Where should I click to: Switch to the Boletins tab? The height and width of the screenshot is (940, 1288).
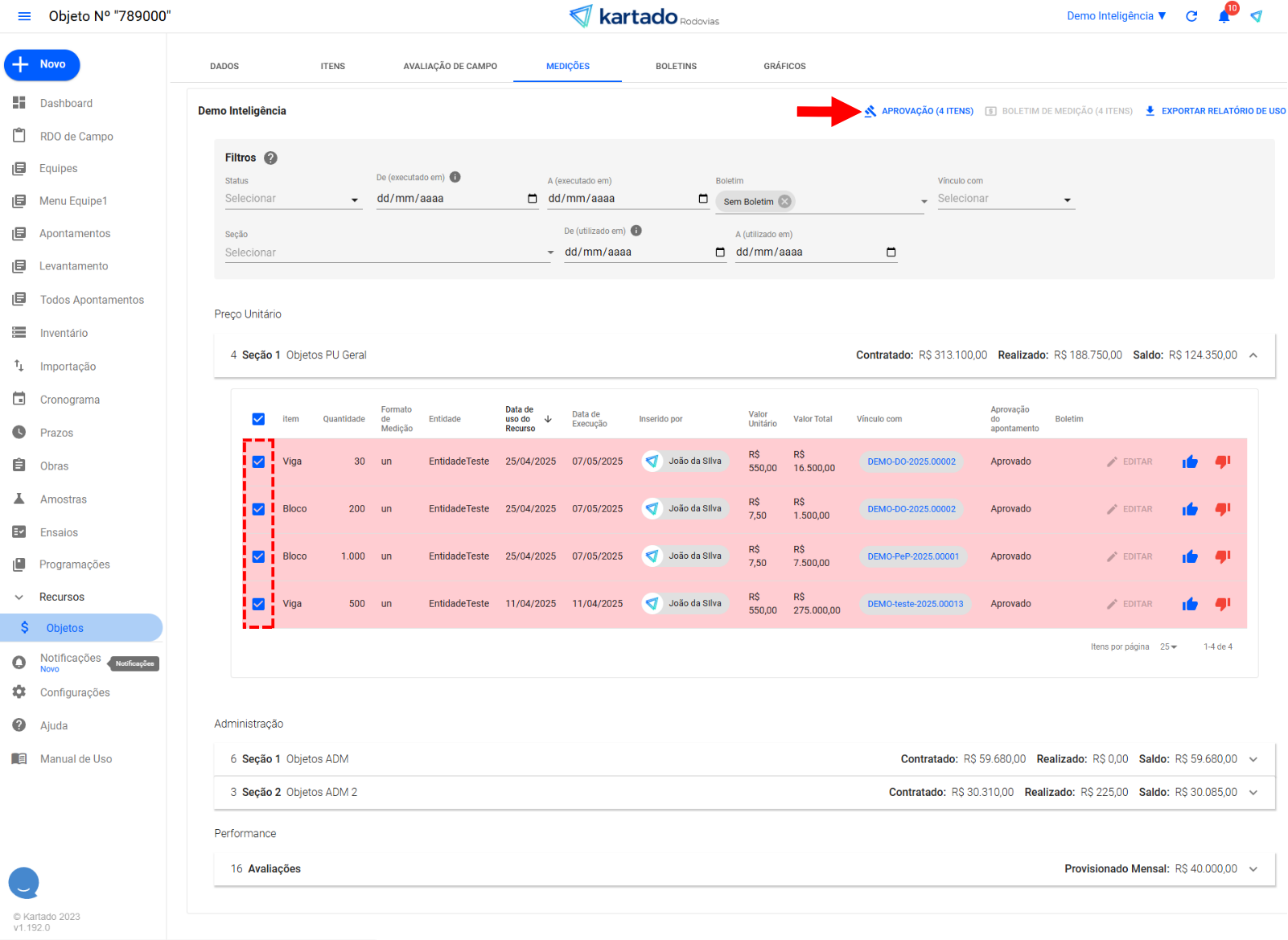click(676, 66)
